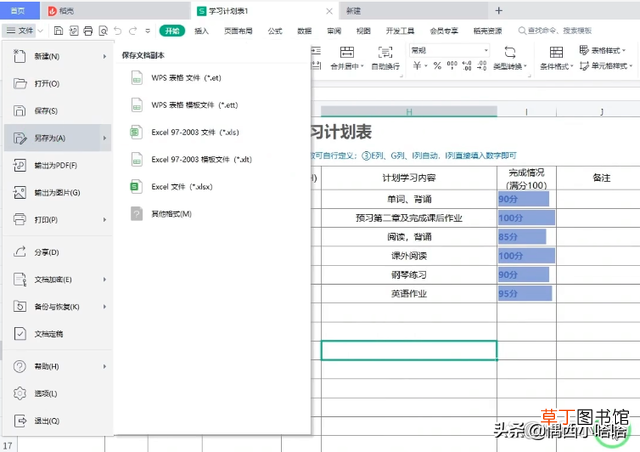Click the 类型转换 type convert icon
The image size is (640, 452).
click(510, 52)
